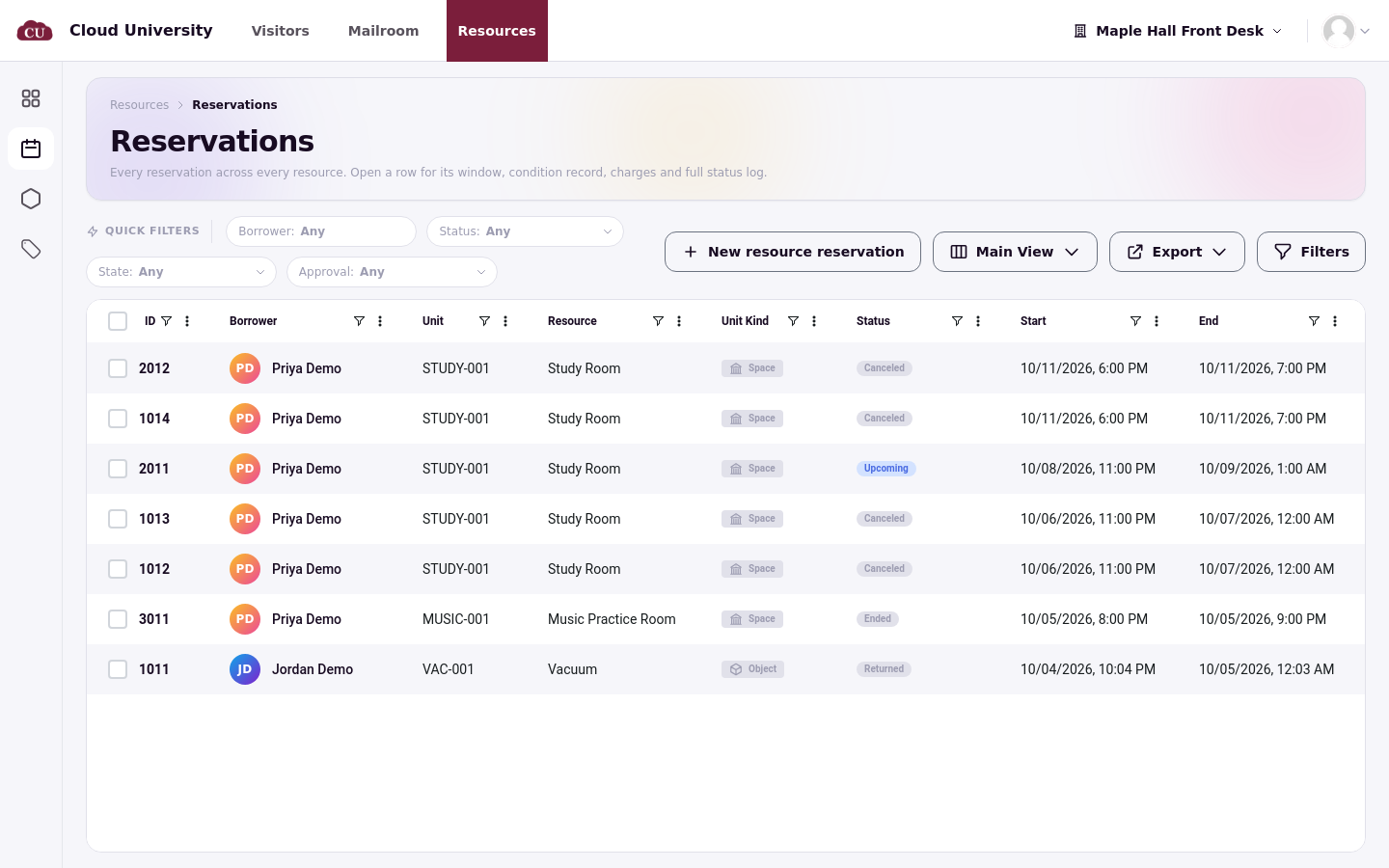Image resolution: width=1389 pixels, height=868 pixels.
Task: Open the State quick filter dropdown
Action: pos(181,272)
